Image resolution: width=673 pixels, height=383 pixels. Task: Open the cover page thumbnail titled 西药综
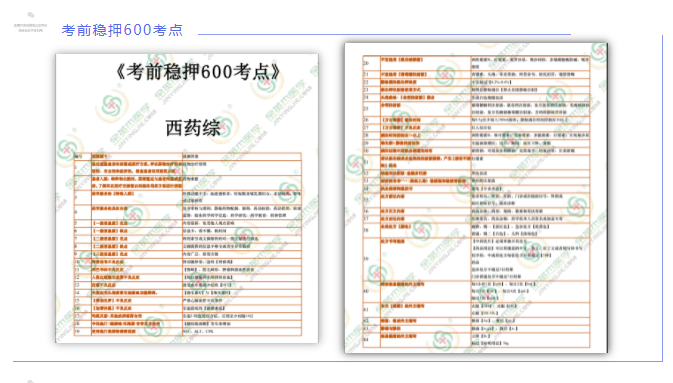[187, 198]
